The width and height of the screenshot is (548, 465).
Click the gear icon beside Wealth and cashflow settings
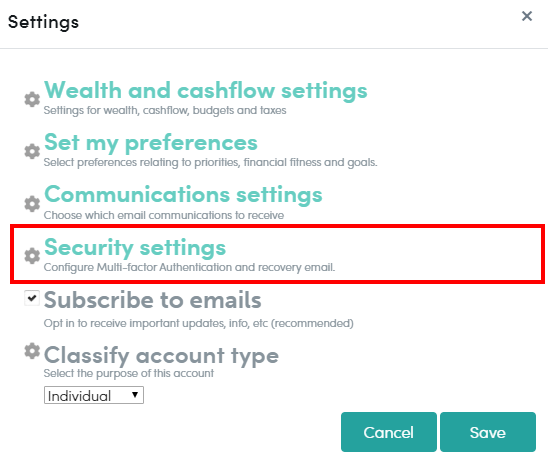(32, 100)
